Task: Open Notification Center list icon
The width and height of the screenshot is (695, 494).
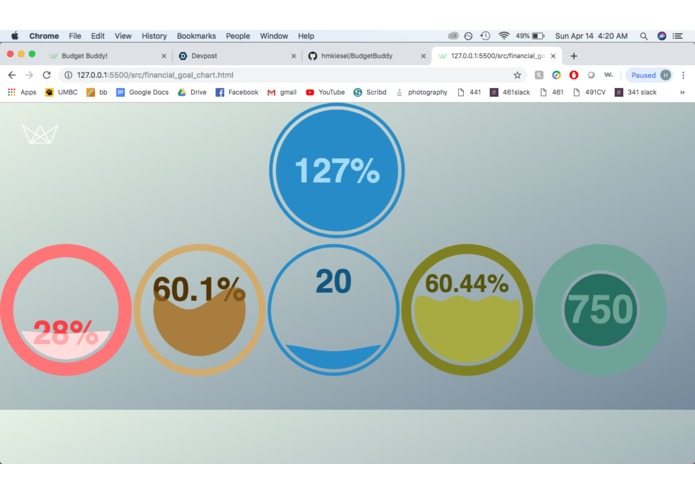Action: click(x=678, y=36)
